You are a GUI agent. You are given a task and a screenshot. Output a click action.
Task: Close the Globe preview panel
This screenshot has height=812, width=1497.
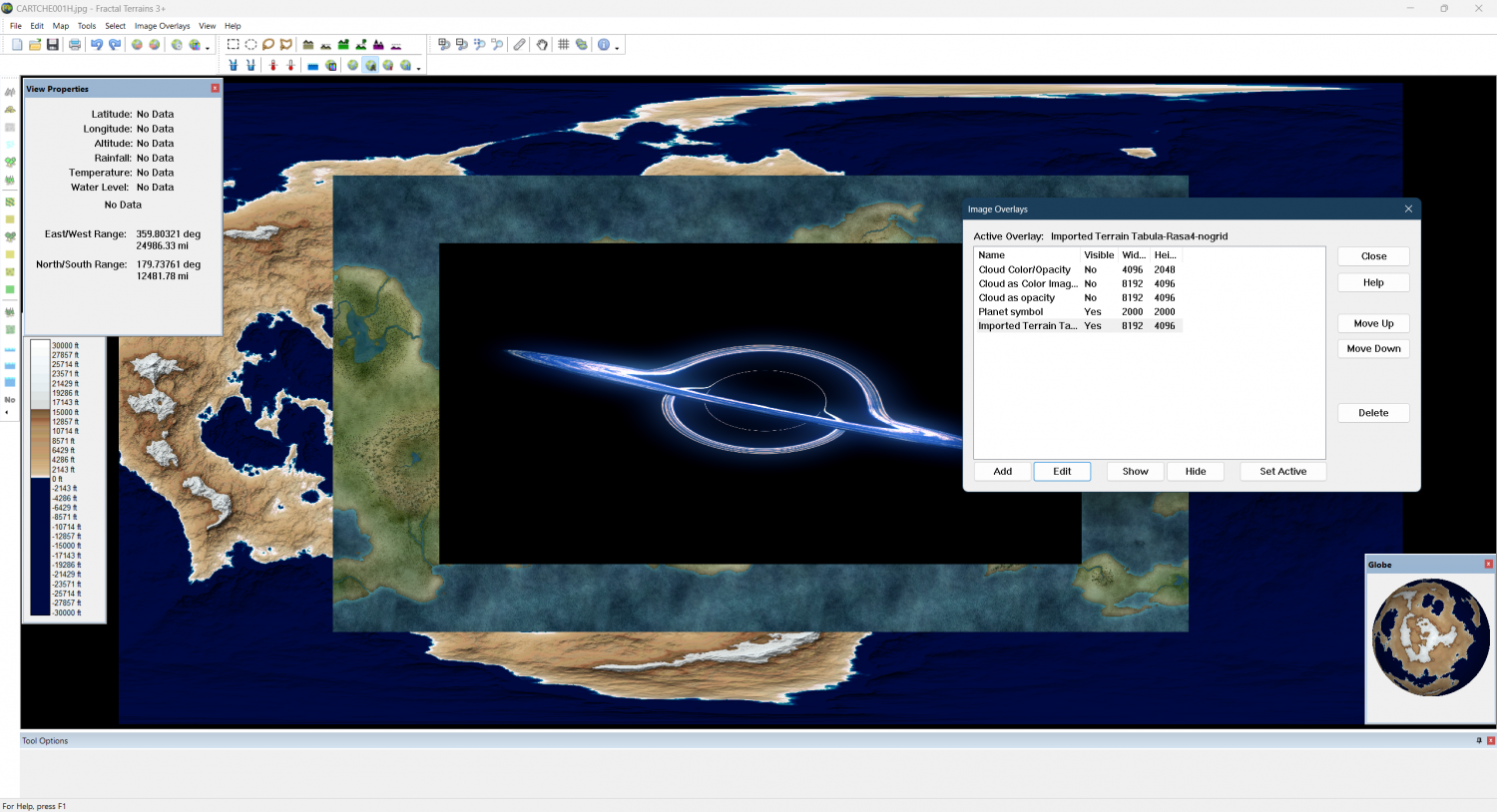(1489, 565)
